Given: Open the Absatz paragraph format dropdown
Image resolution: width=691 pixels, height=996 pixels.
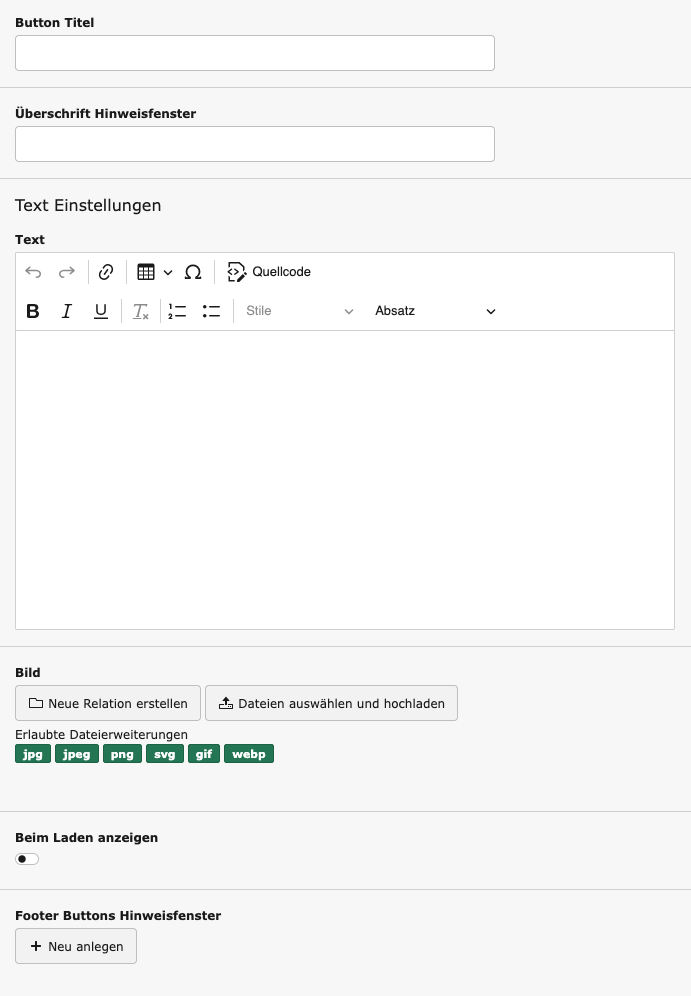Looking at the screenshot, I should click(435, 311).
